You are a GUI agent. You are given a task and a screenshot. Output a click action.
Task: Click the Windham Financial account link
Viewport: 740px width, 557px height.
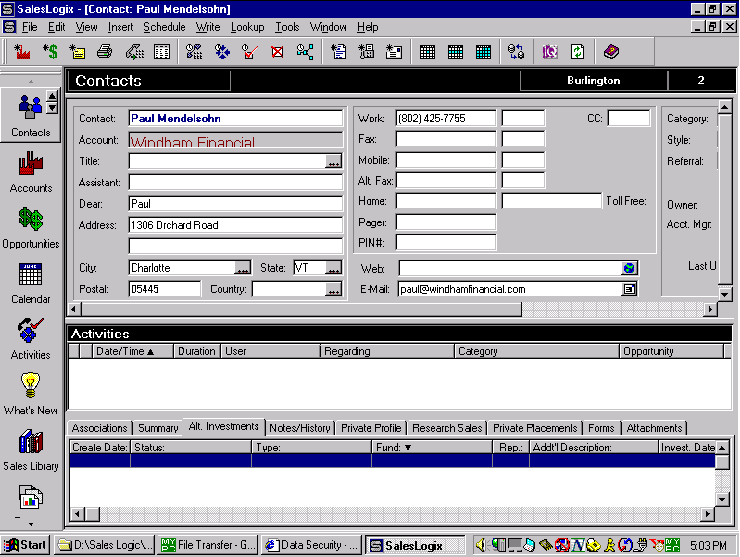pyautogui.click(x=193, y=142)
